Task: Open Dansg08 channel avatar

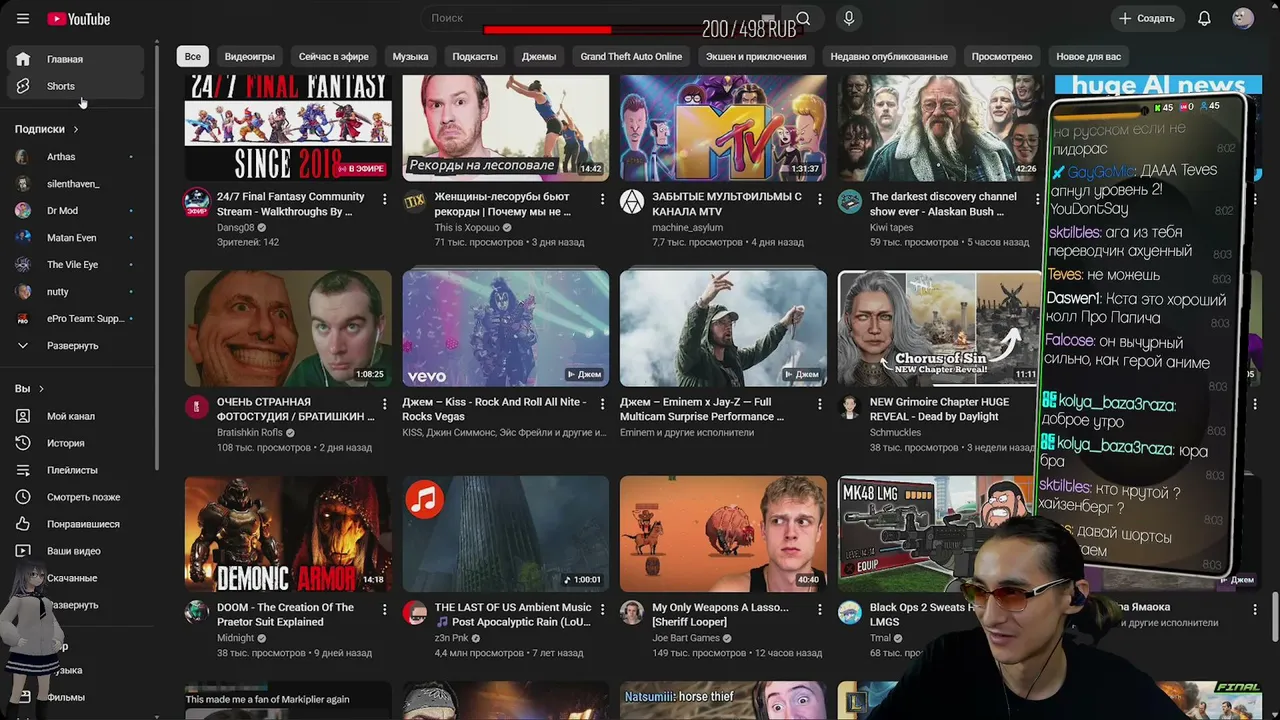Action: click(x=197, y=202)
